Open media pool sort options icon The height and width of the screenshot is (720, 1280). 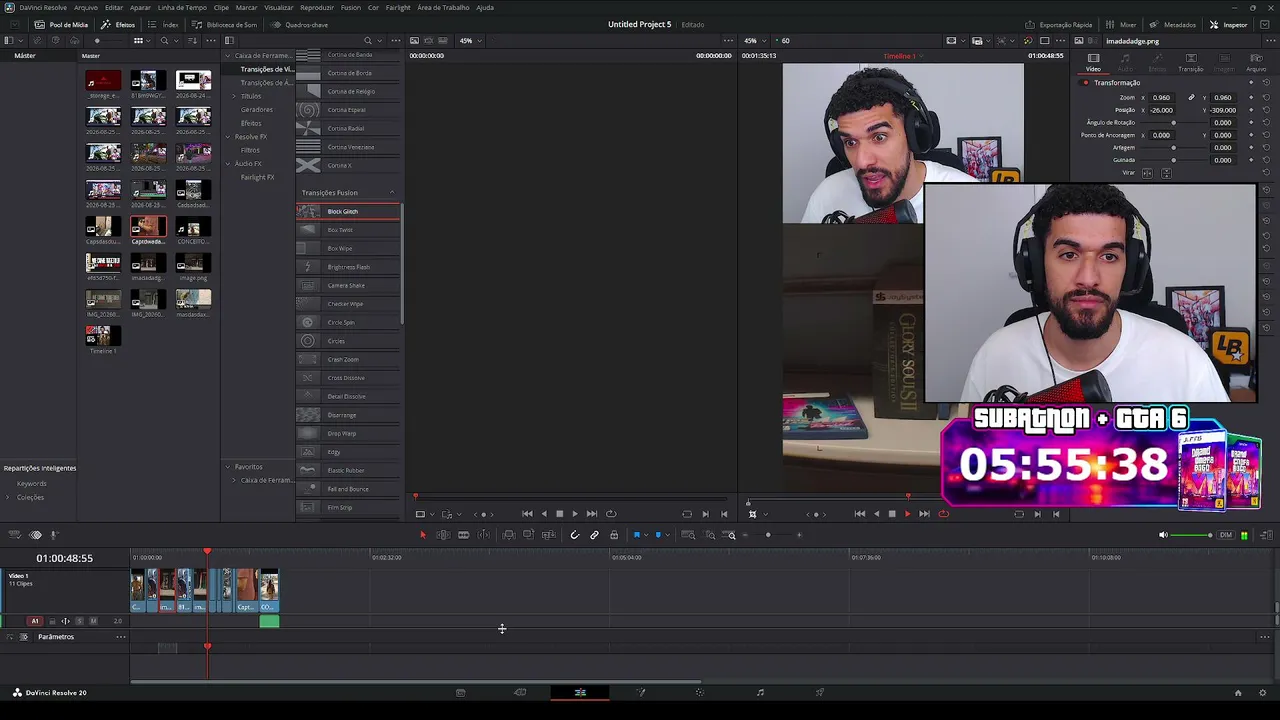[191, 41]
